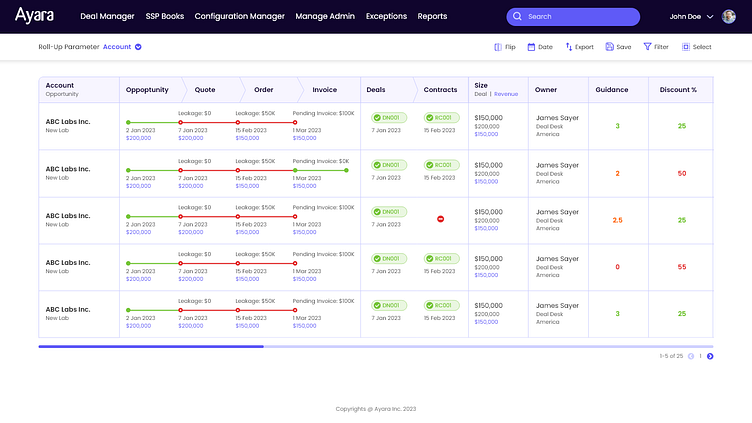This screenshot has height=423, width=752.
Task: Open the Configuration Manager menu
Action: pyautogui.click(x=239, y=17)
